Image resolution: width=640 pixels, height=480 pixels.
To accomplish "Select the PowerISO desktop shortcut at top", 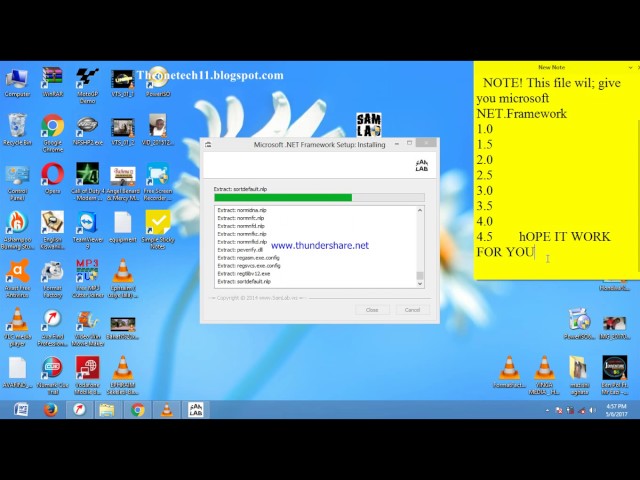I will 158,83.
